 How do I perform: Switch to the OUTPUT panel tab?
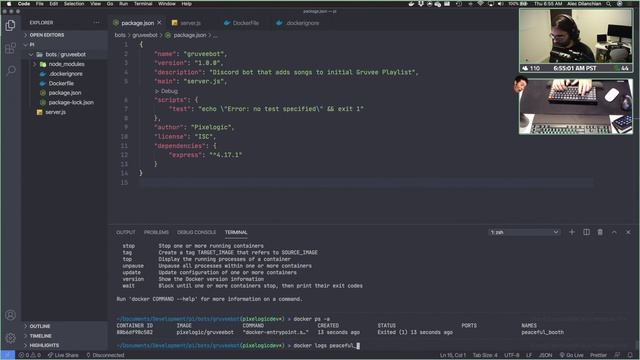click(125, 232)
